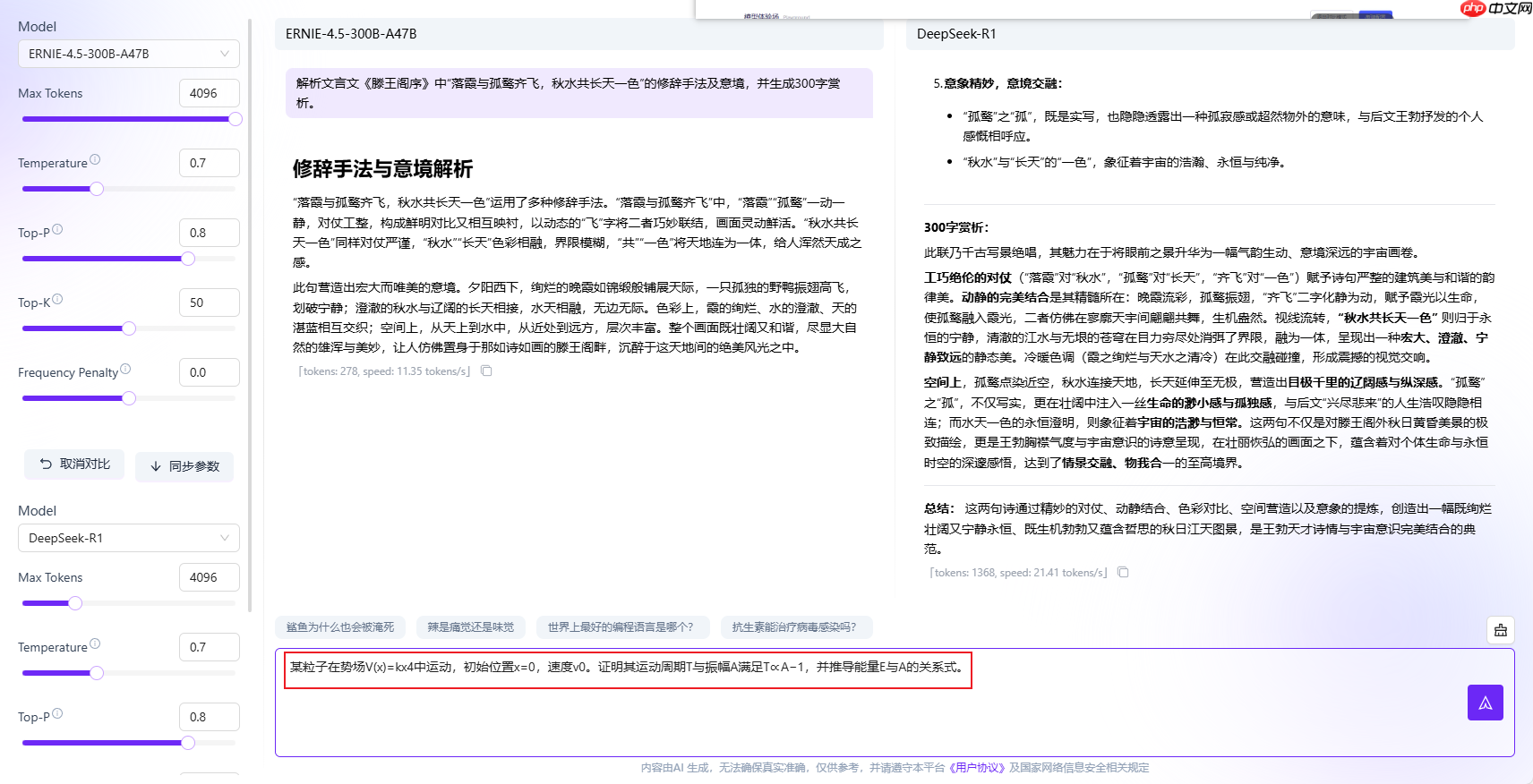
Task: Click info icon beside Frequency Penalty
Action: [x=125, y=369]
